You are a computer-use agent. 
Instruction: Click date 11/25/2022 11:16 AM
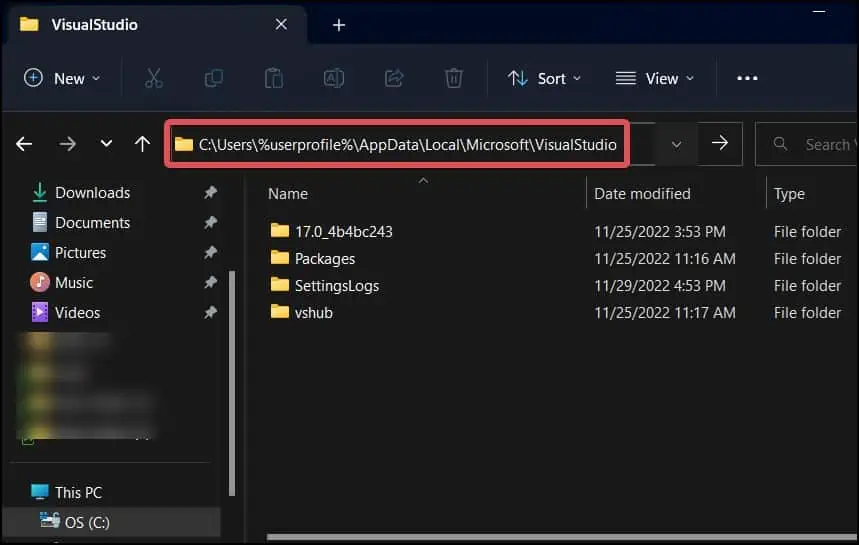665,259
